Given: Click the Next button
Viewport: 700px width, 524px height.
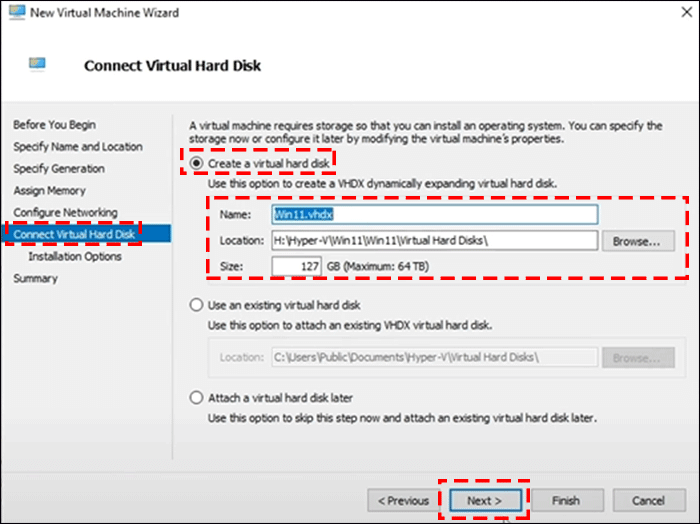Looking at the screenshot, I should pos(483,500).
